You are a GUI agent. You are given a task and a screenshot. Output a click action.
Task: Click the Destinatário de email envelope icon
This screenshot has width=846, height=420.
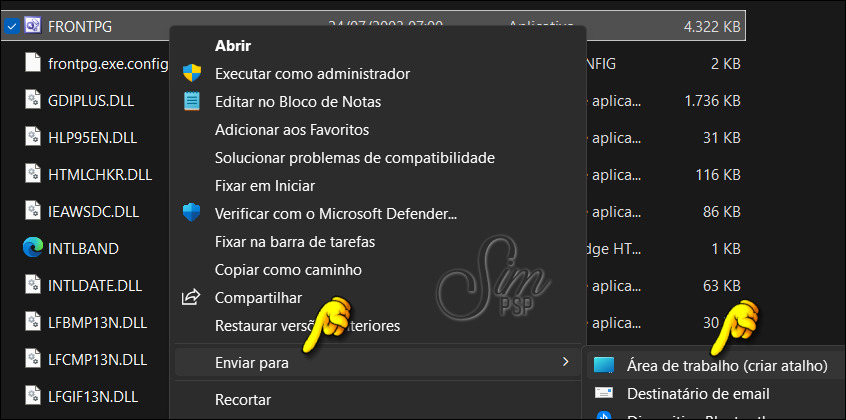(x=604, y=394)
